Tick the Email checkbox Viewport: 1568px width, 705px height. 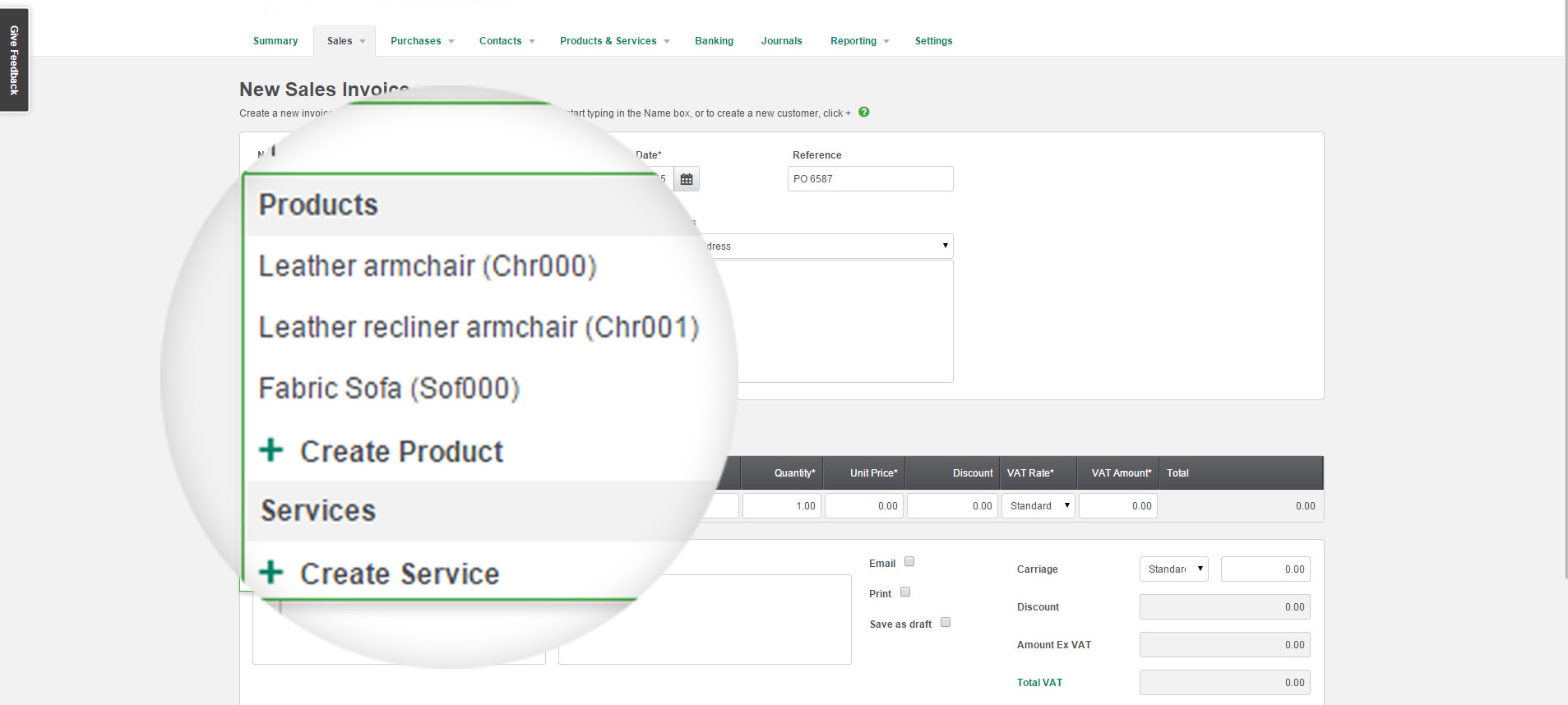tap(909, 562)
